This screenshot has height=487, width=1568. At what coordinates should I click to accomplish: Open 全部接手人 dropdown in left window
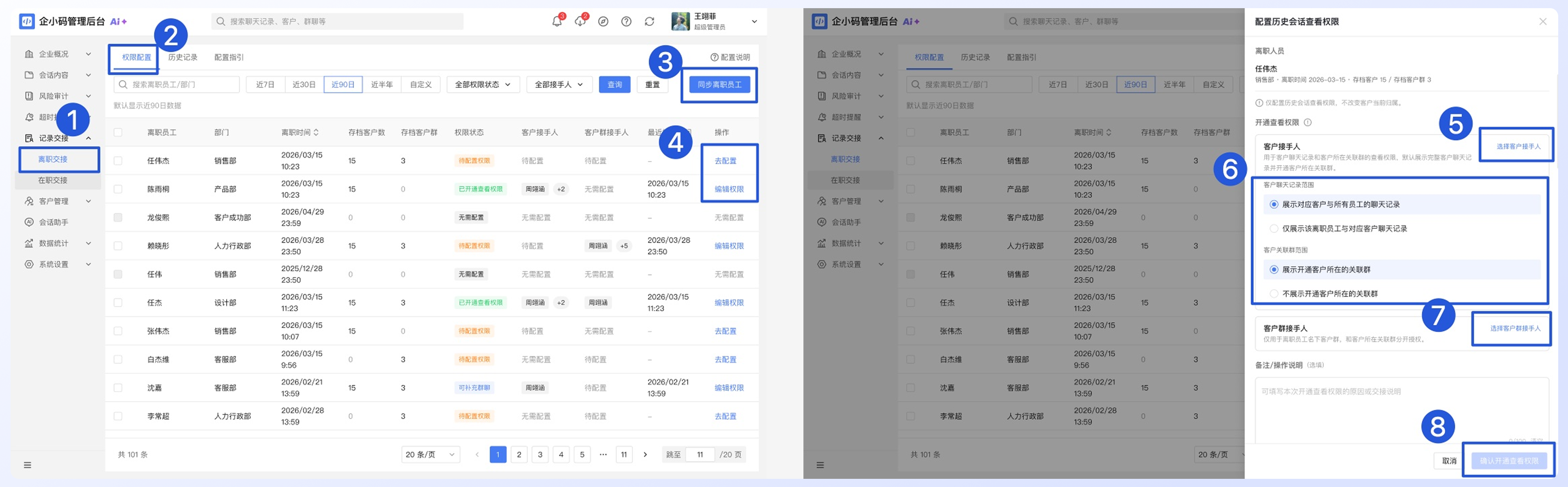point(559,85)
